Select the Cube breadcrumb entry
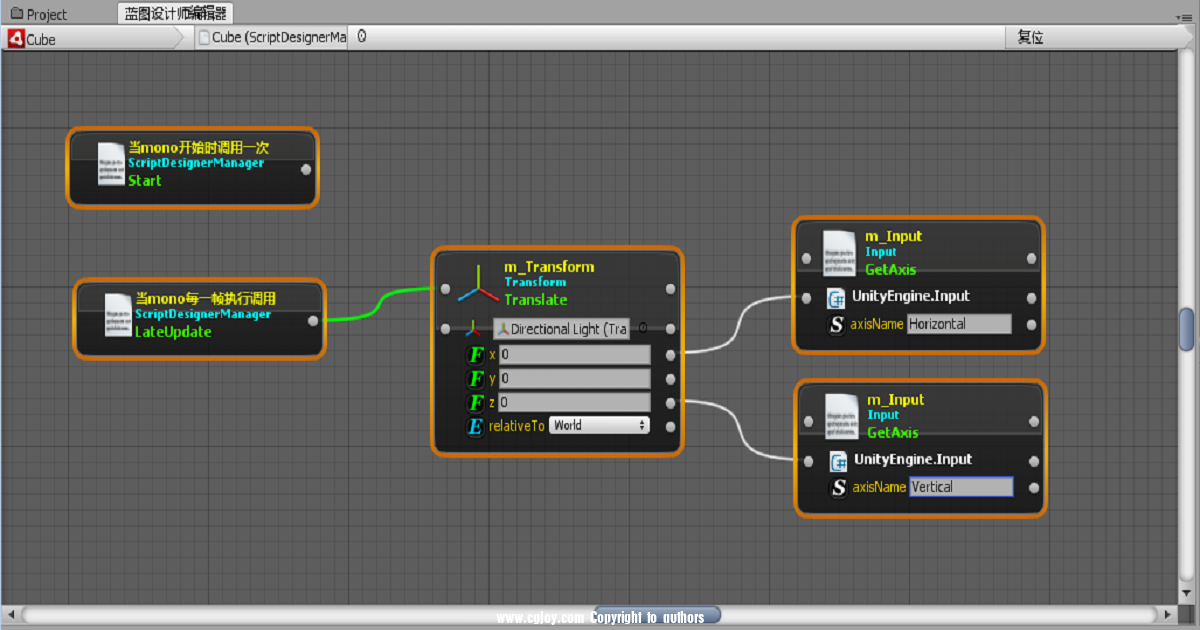Viewport: 1200px width, 630px height. pos(40,39)
